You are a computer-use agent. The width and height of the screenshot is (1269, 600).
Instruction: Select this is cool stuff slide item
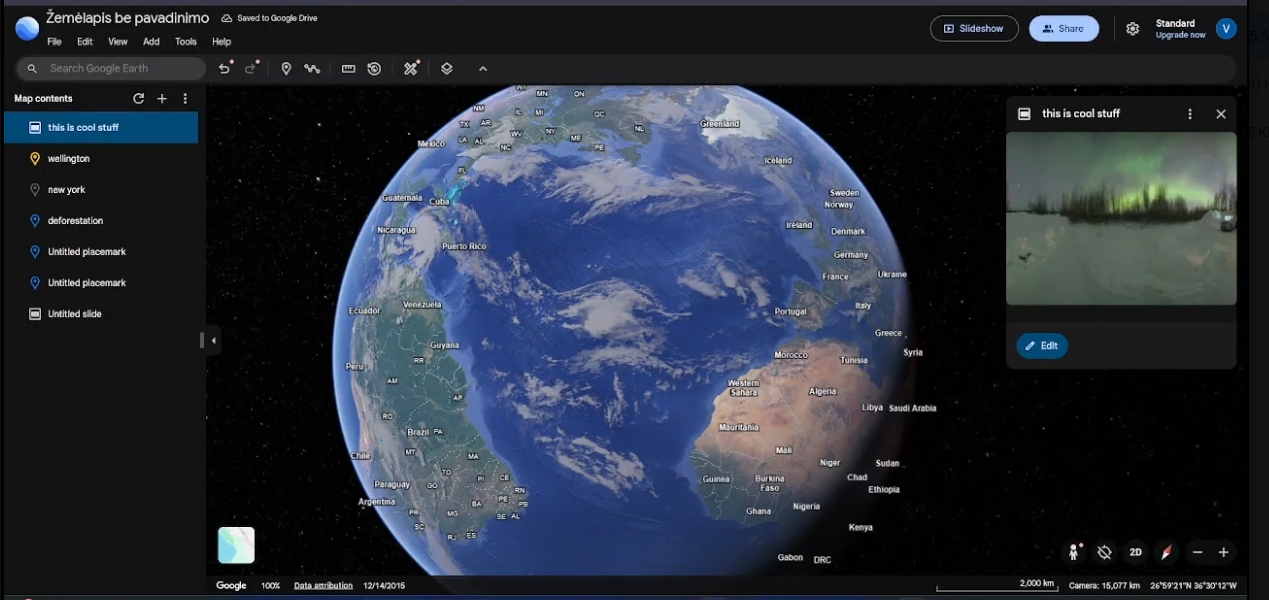(101, 128)
